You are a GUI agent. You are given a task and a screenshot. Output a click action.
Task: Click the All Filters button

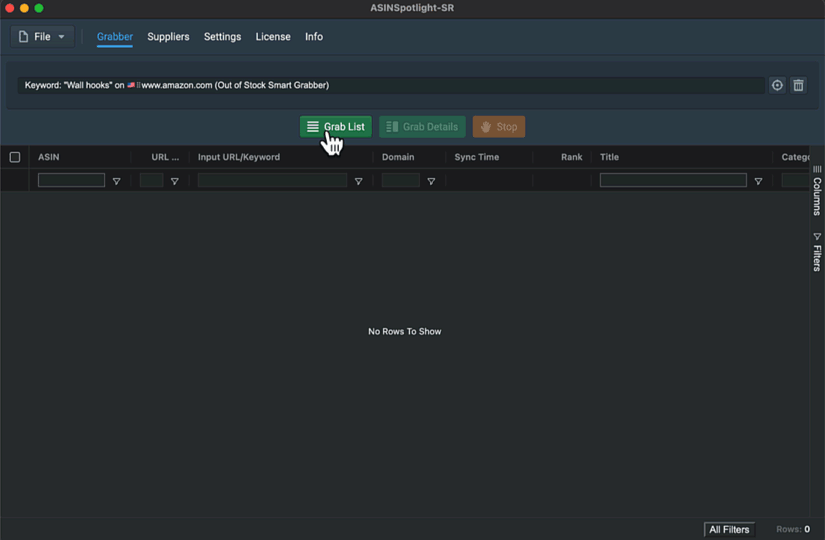pyautogui.click(x=729, y=529)
